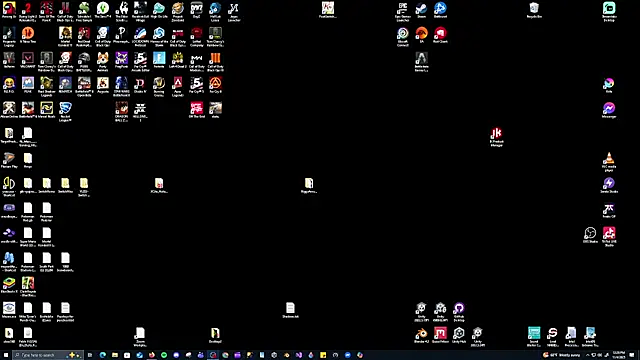Screen dimensions: 640x360
Task: Open the GitHub Desktop shortcut
Action: [459, 312]
